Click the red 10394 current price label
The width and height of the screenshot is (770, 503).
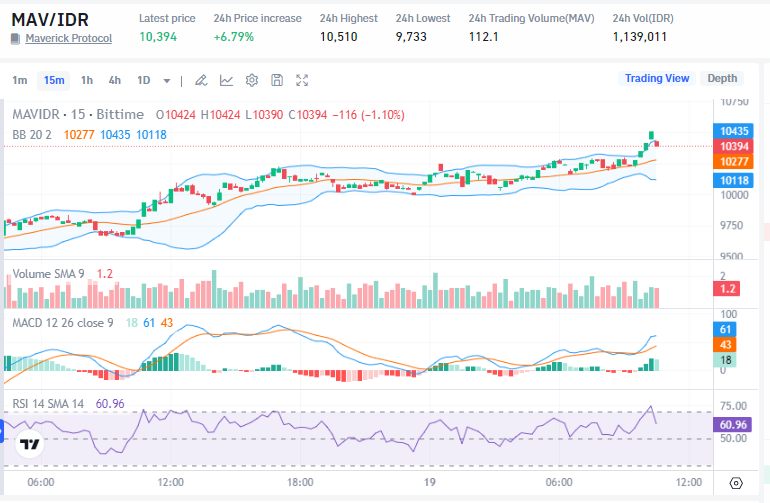click(734, 146)
